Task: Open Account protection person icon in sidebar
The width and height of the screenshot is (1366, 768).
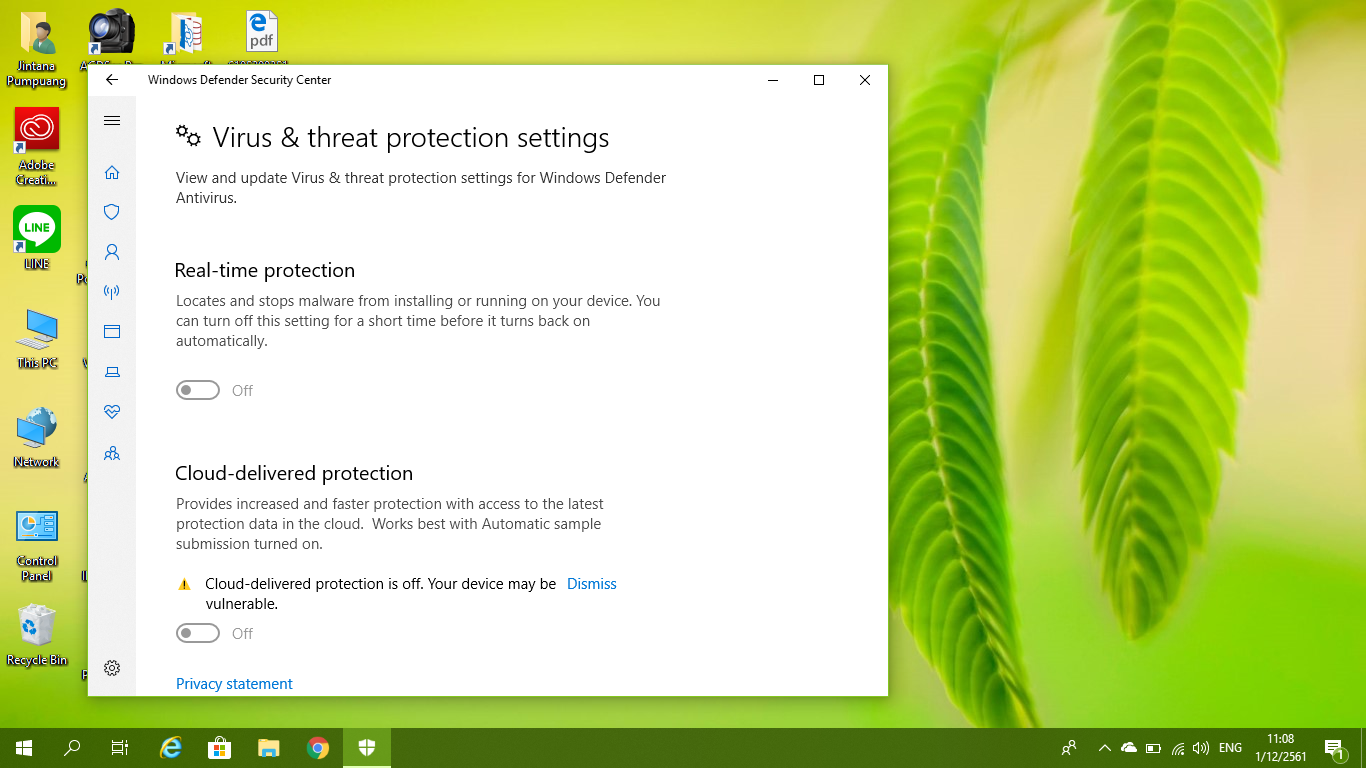Action: [112, 252]
